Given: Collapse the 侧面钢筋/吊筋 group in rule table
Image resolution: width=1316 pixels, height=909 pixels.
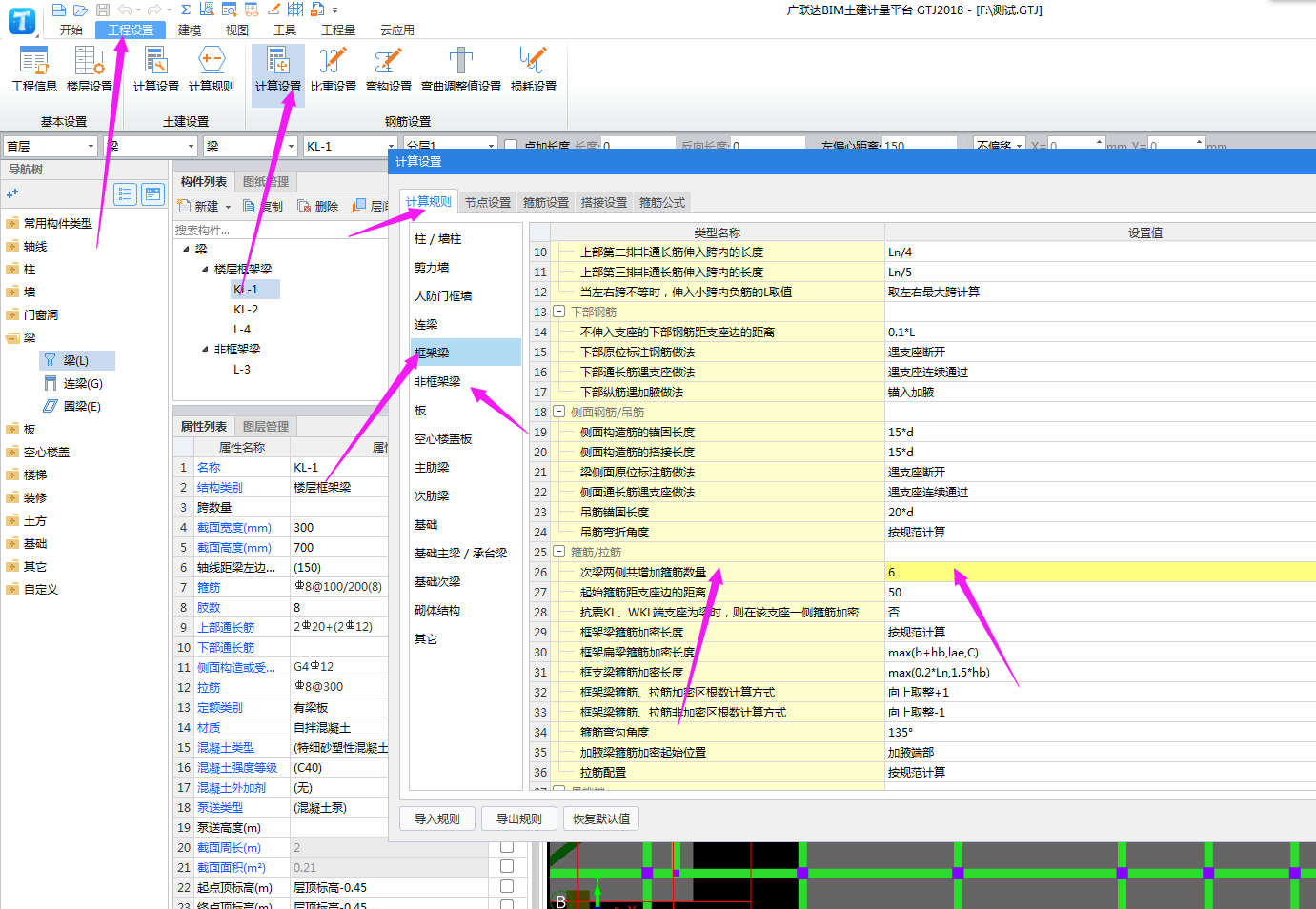Looking at the screenshot, I should point(559,412).
